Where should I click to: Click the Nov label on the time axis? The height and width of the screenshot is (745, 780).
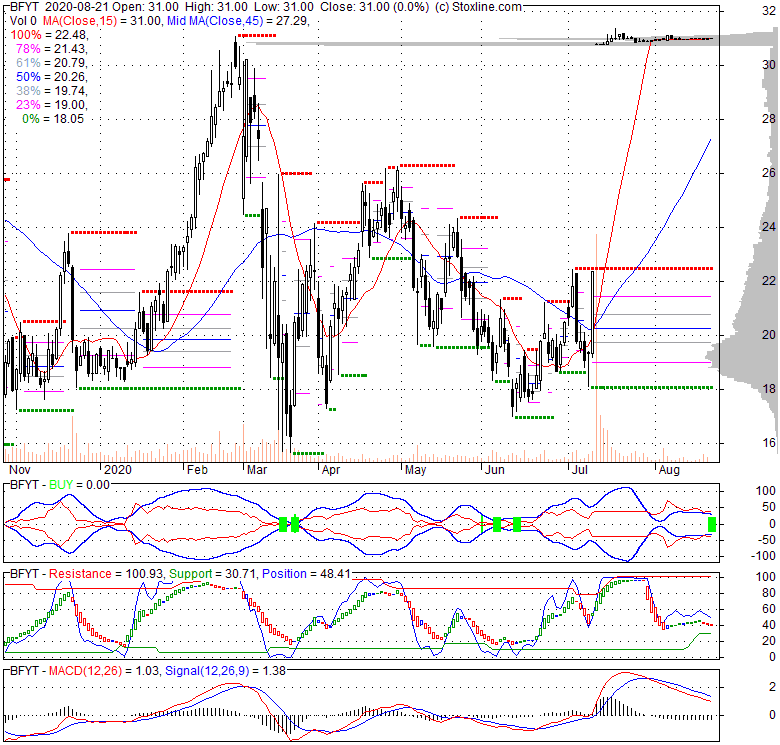(x=20, y=470)
